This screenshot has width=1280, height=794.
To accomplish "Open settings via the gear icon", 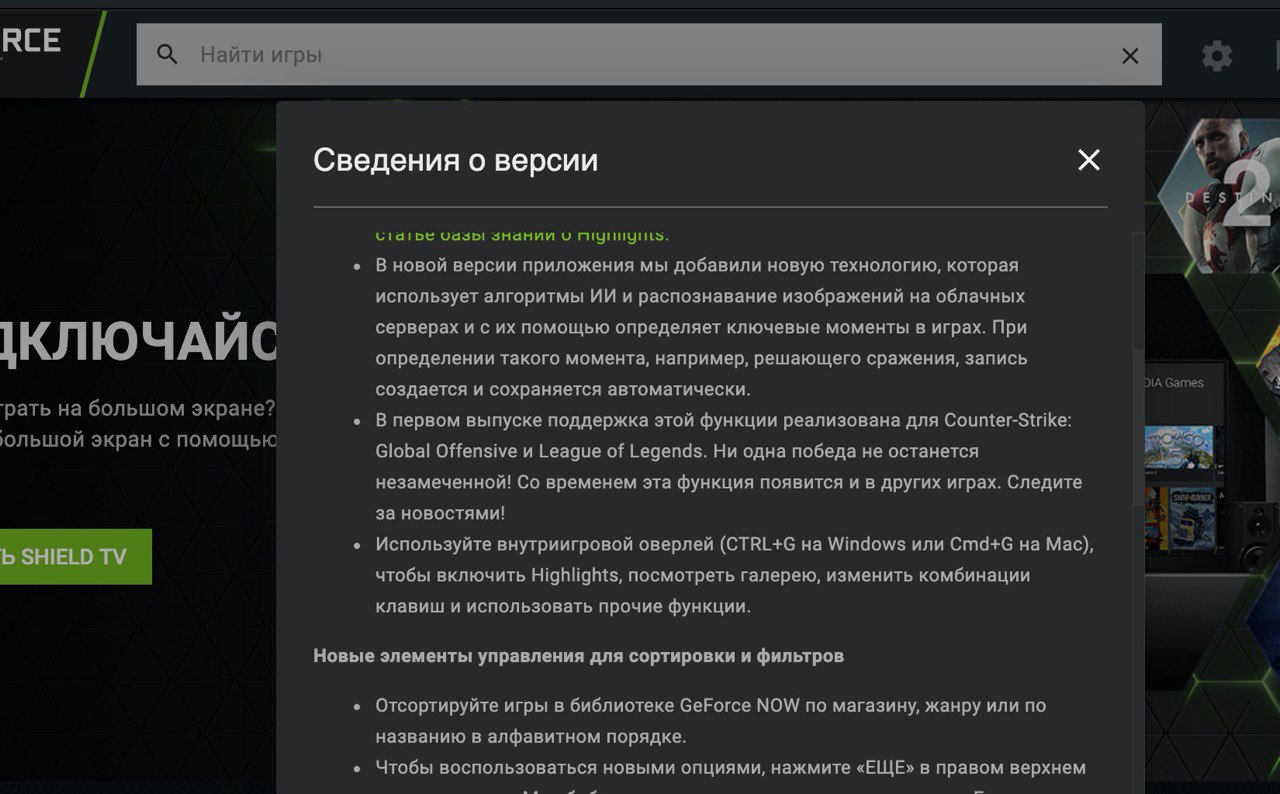I will 1217,56.
